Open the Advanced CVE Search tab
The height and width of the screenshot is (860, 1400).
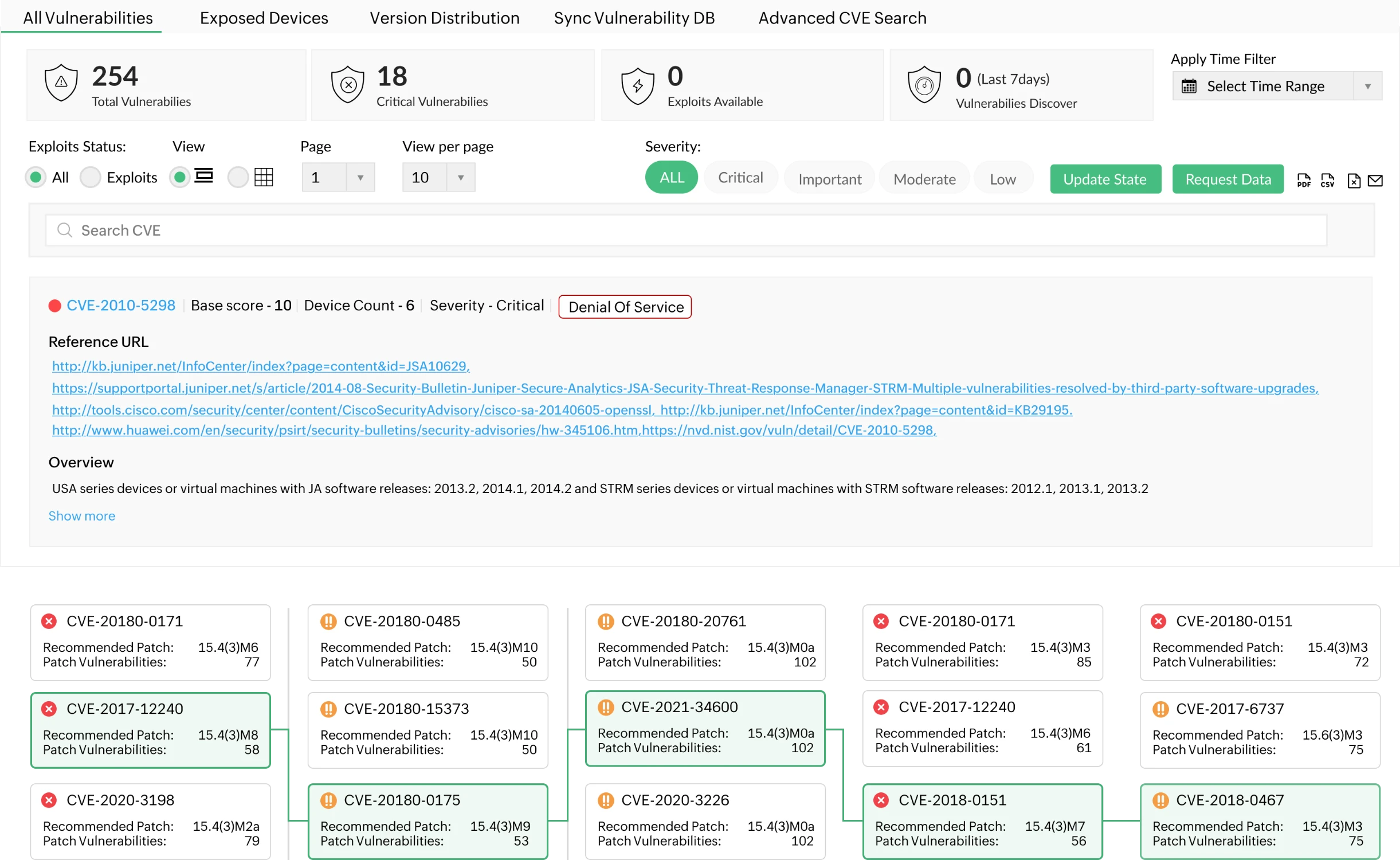[842, 18]
